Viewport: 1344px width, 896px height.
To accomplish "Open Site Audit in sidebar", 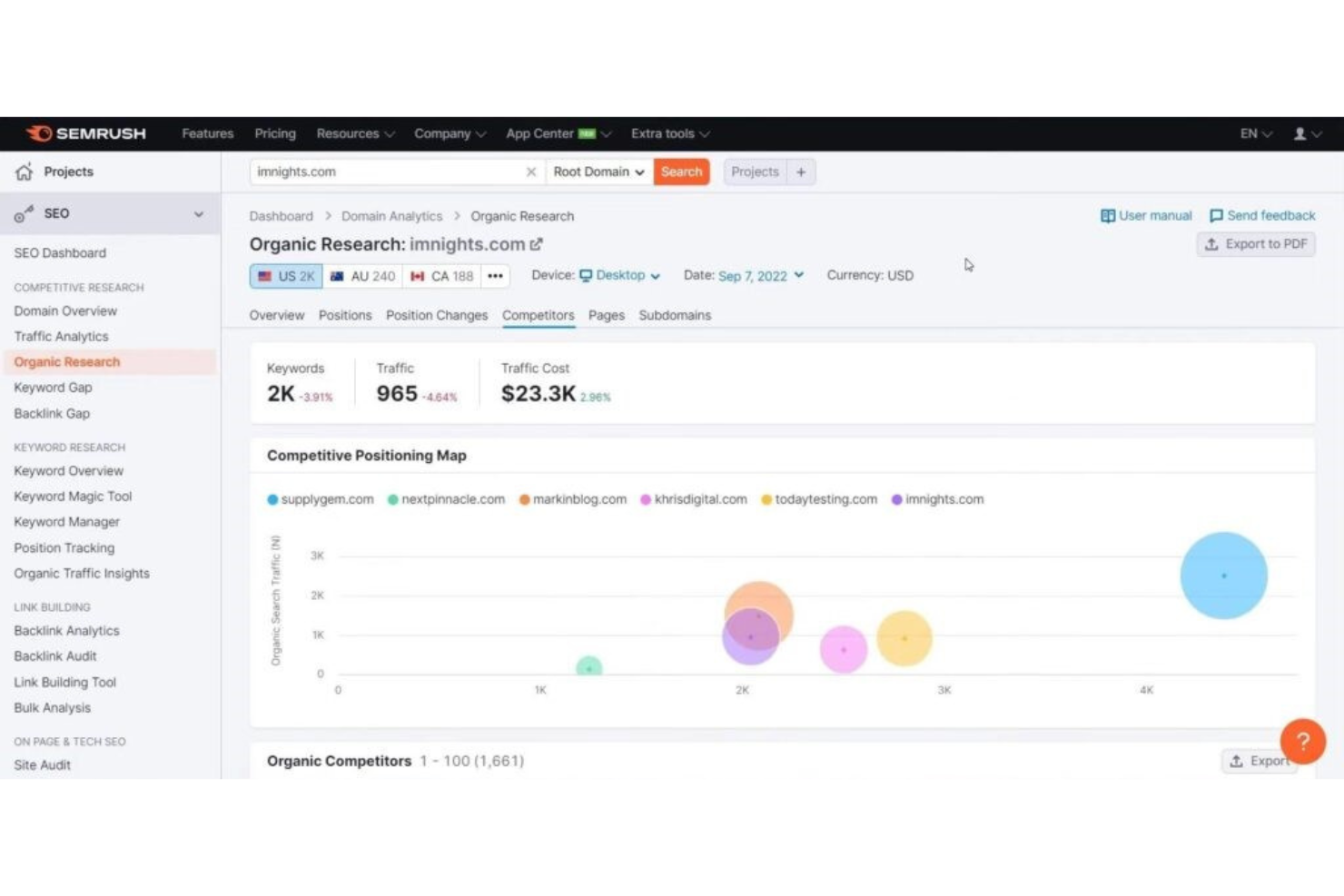I will coord(42,765).
